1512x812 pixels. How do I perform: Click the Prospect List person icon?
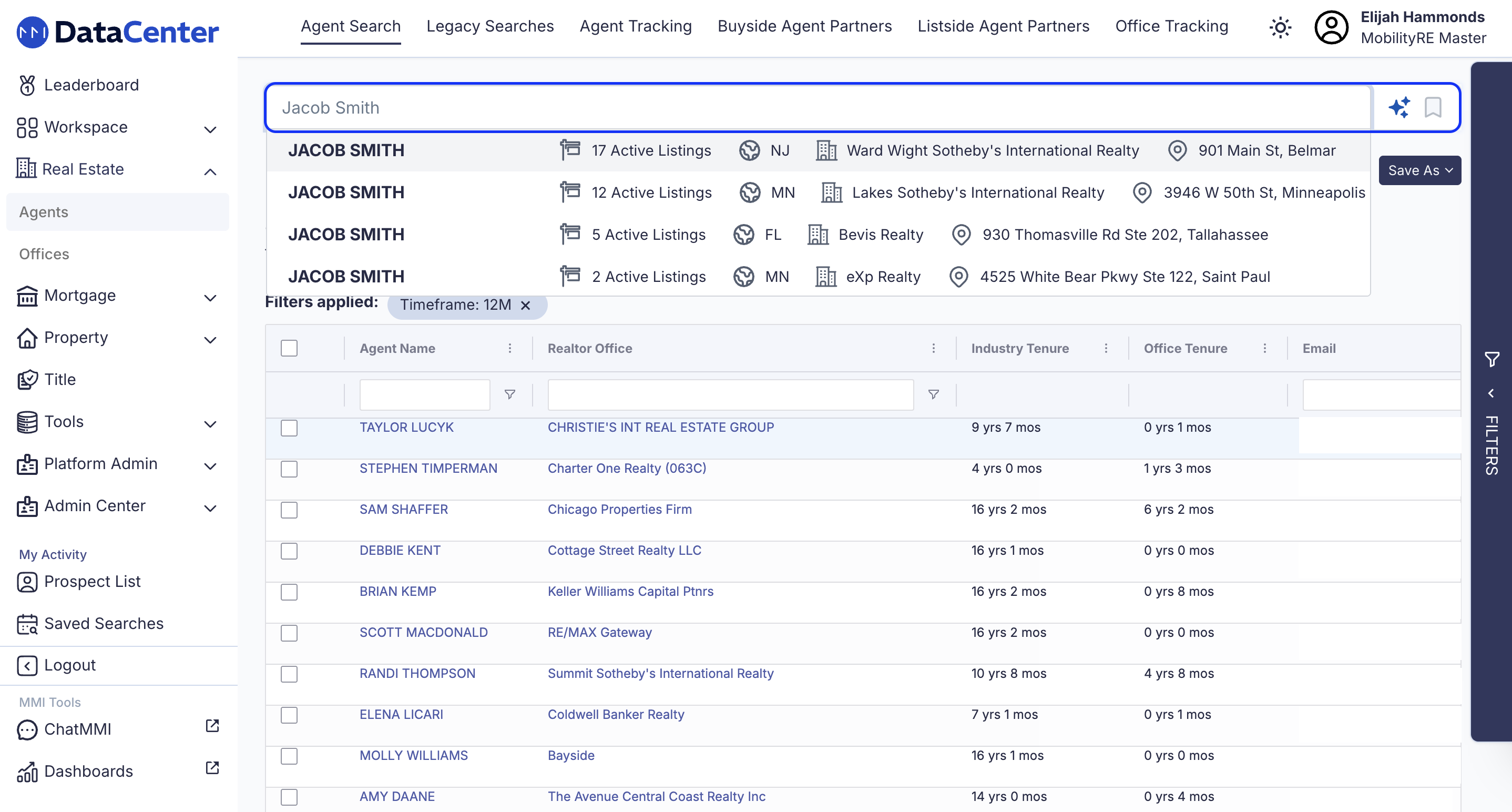pos(27,582)
